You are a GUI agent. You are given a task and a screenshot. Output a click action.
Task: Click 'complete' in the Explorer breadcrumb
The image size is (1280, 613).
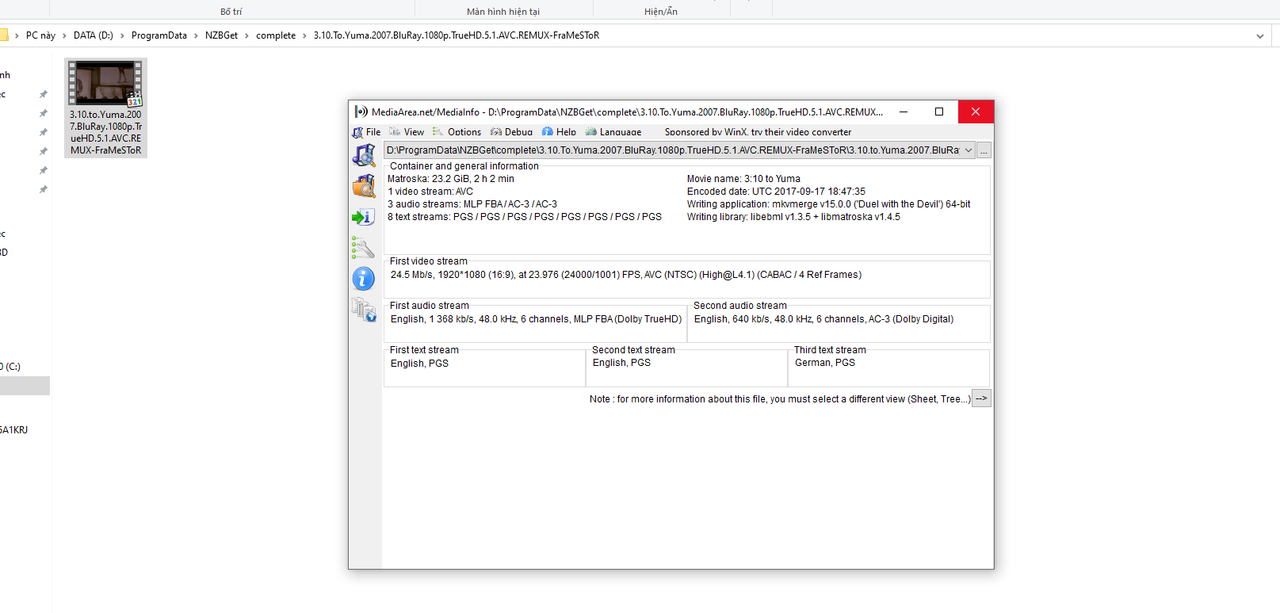276,35
